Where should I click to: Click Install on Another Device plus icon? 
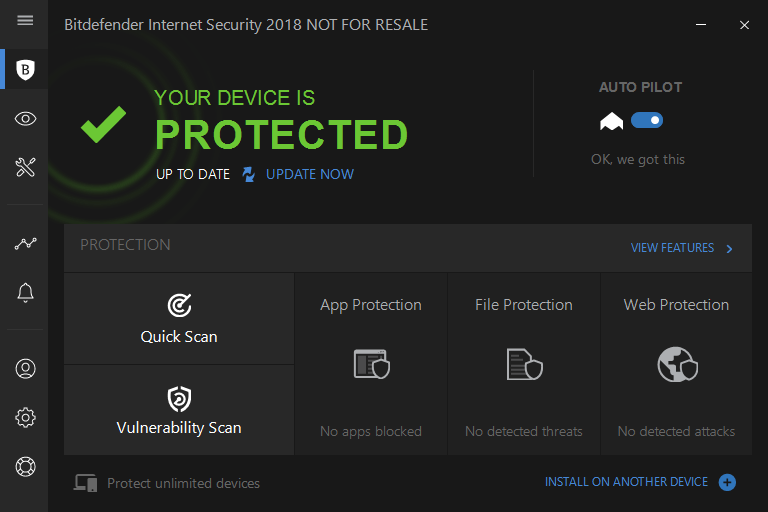coord(728,483)
